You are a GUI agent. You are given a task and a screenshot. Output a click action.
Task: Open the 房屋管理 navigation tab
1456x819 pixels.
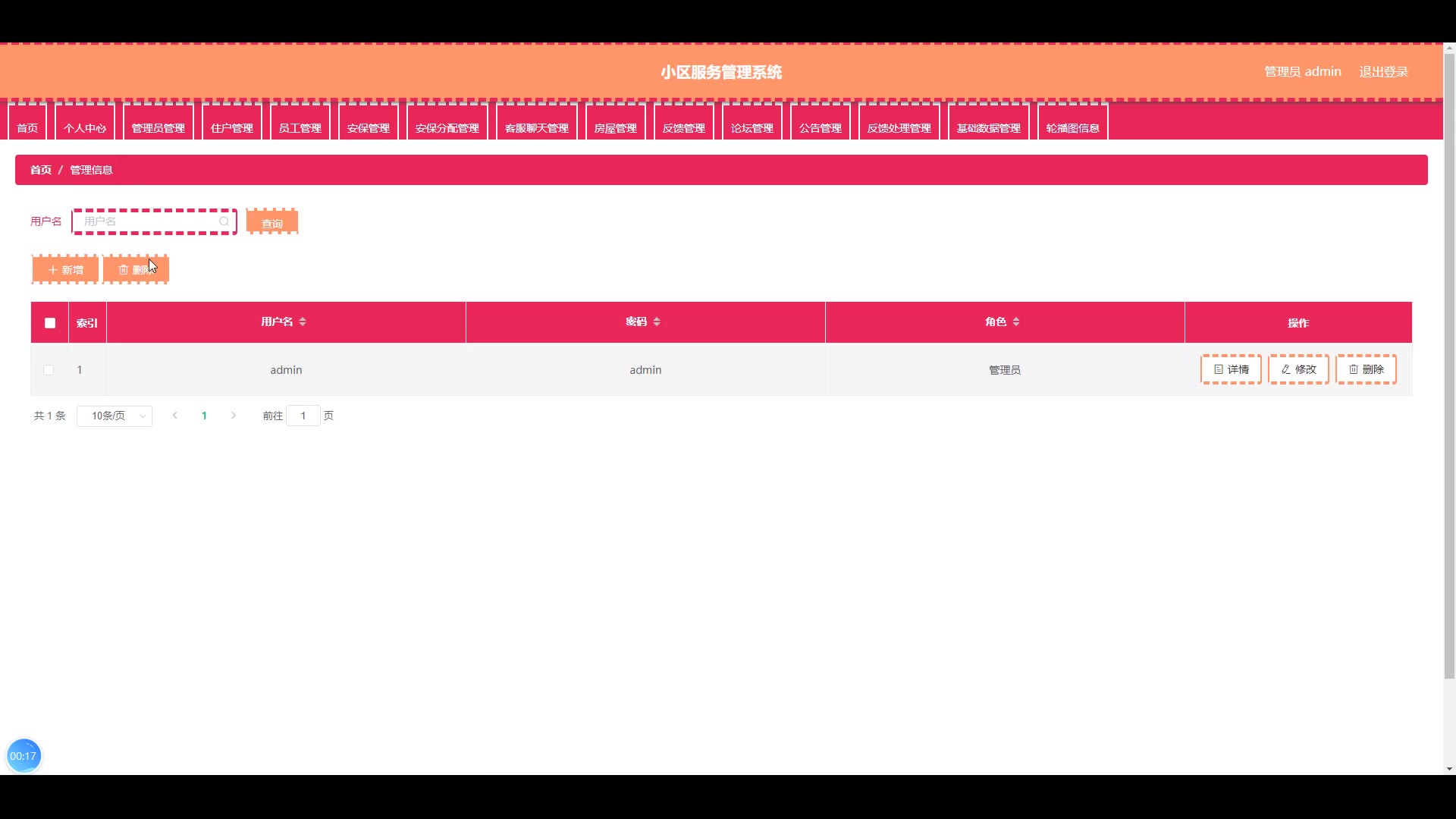616,123
